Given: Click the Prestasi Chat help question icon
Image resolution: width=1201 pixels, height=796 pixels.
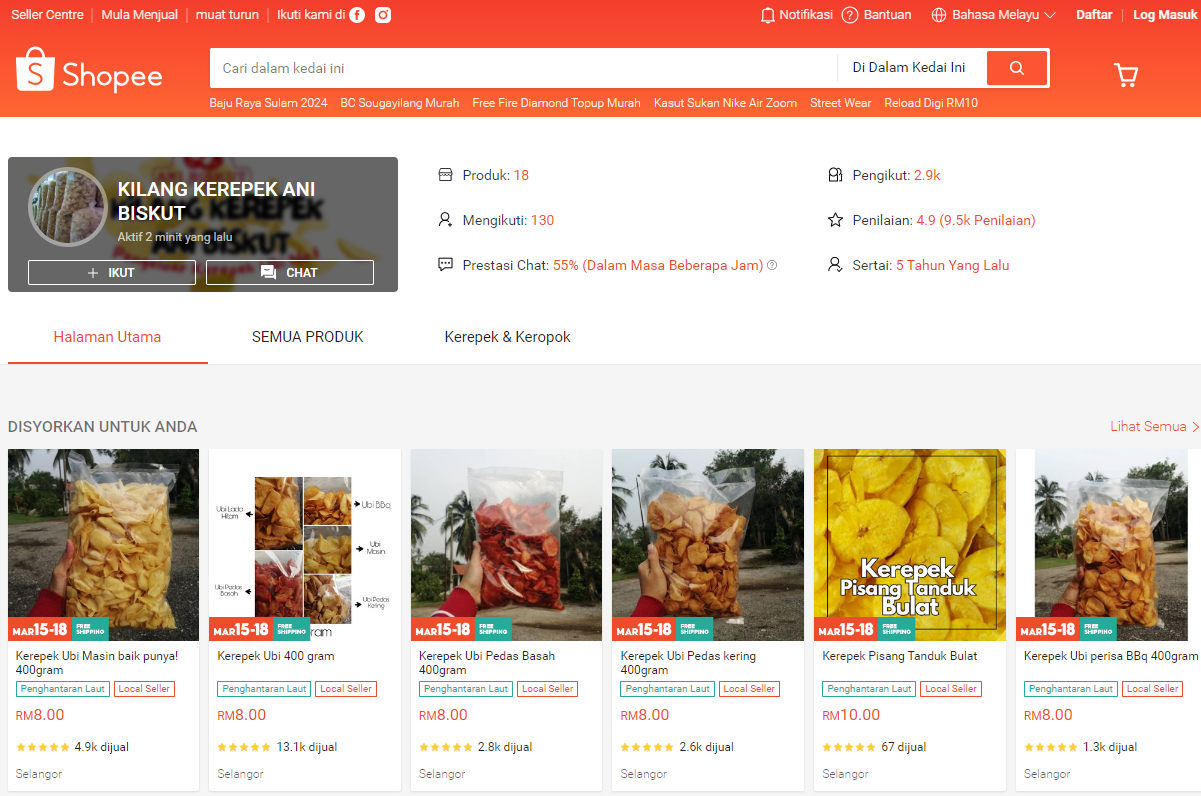Looking at the screenshot, I should [772, 266].
